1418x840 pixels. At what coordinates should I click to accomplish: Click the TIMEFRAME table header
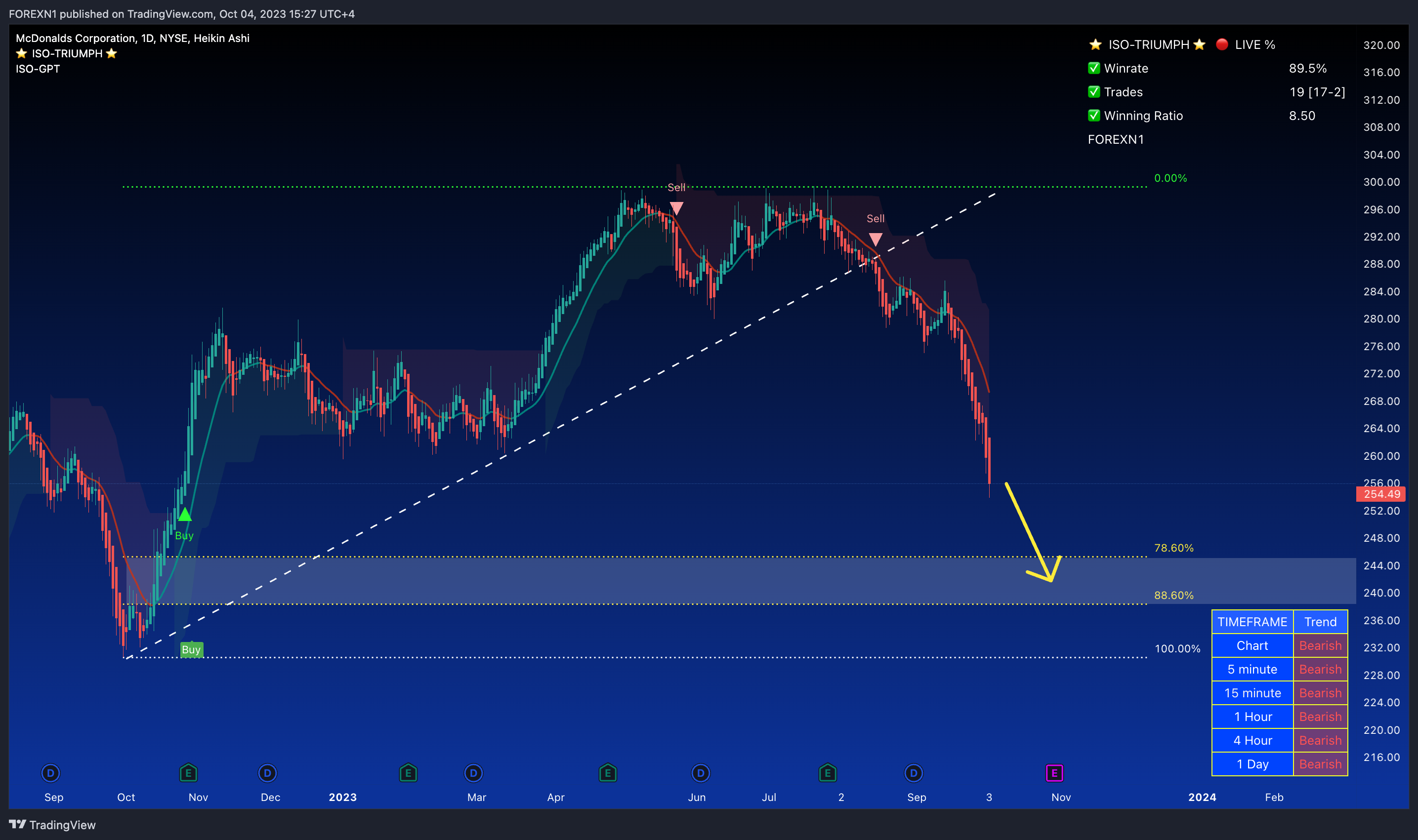(x=1252, y=622)
